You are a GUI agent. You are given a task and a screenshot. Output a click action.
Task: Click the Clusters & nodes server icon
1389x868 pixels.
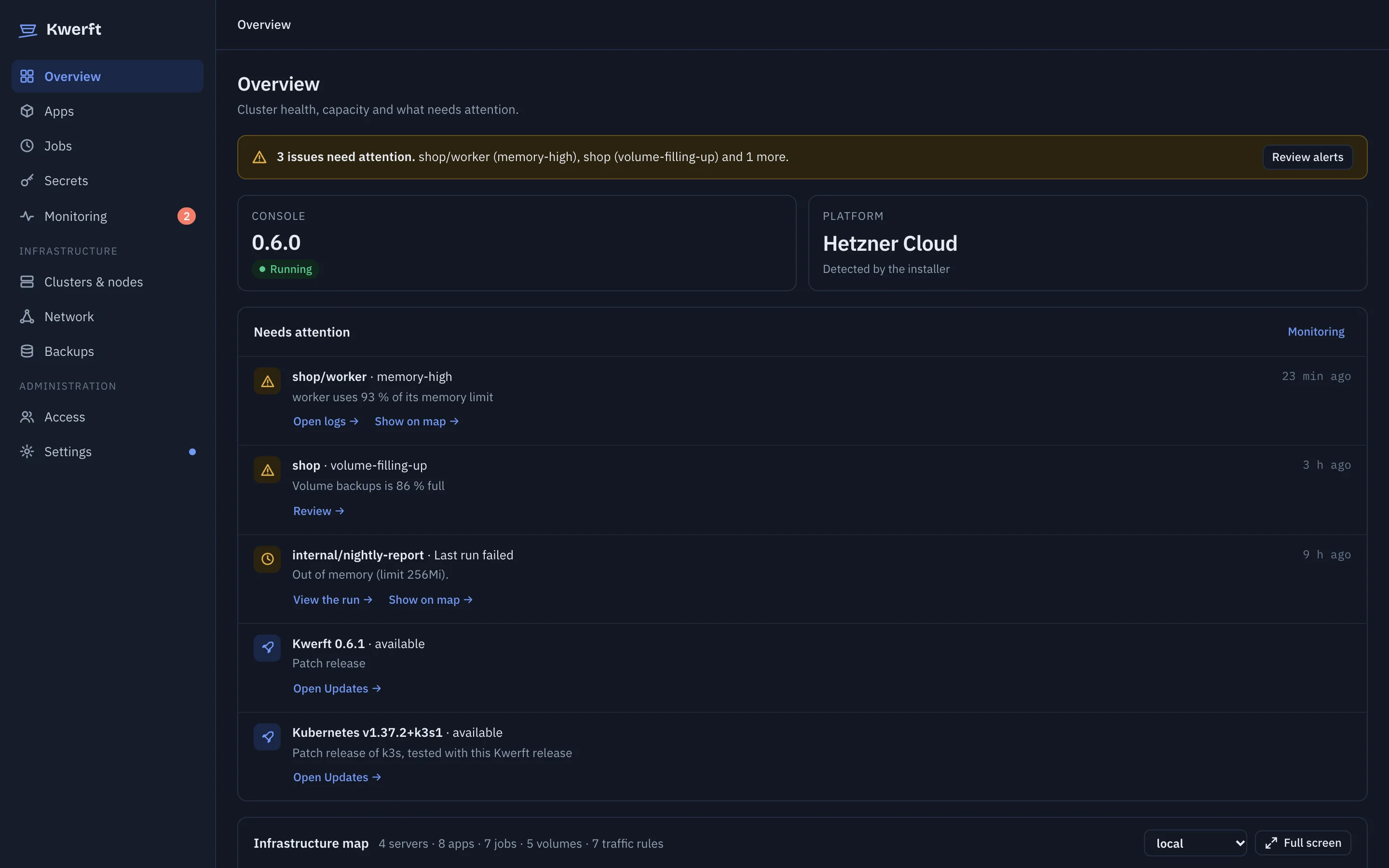(27, 281)
